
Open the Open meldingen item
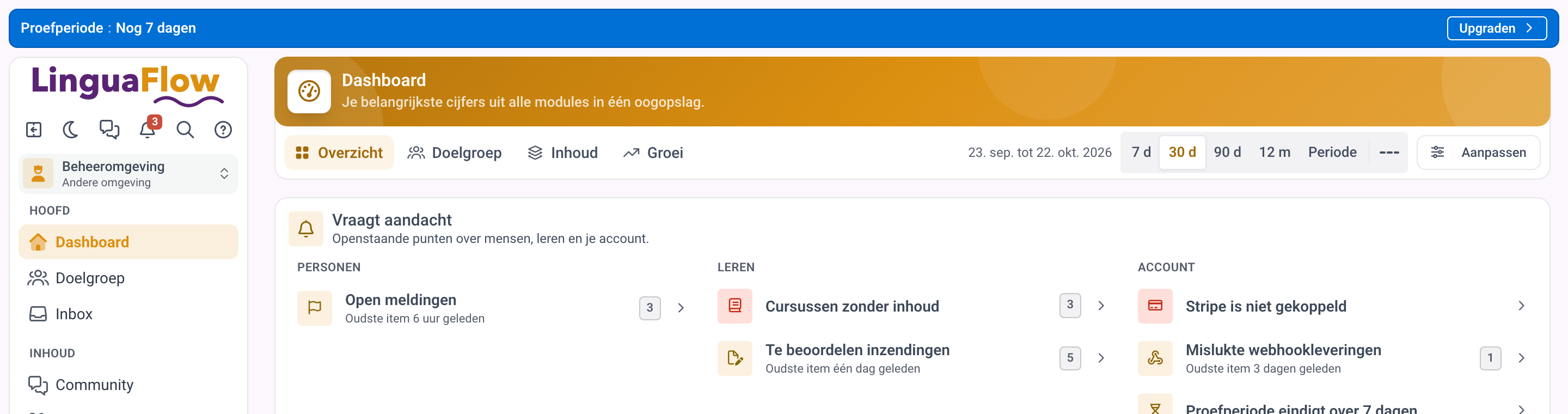tap(492, 308)
